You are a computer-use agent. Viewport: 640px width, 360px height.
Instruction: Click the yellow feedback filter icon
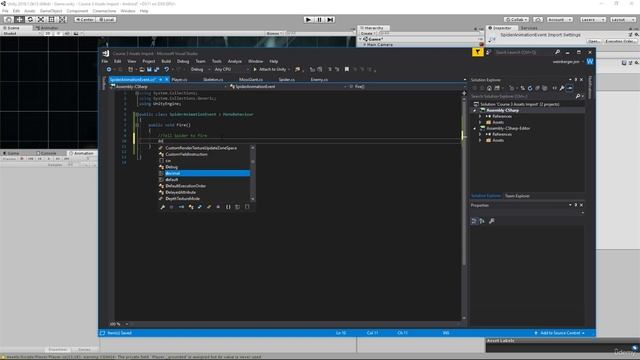(478, 52)
